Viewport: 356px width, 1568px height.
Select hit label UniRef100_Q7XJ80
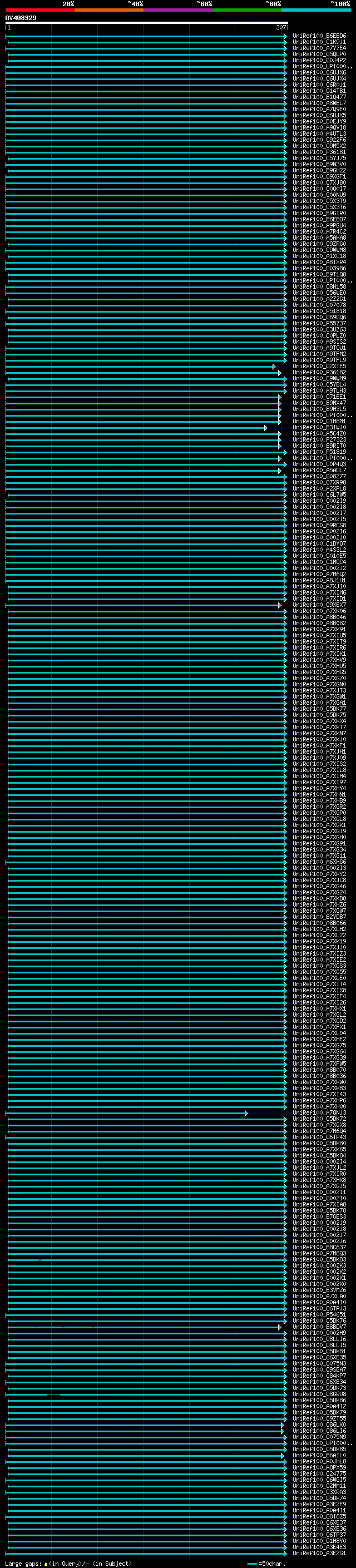(319, 182)
